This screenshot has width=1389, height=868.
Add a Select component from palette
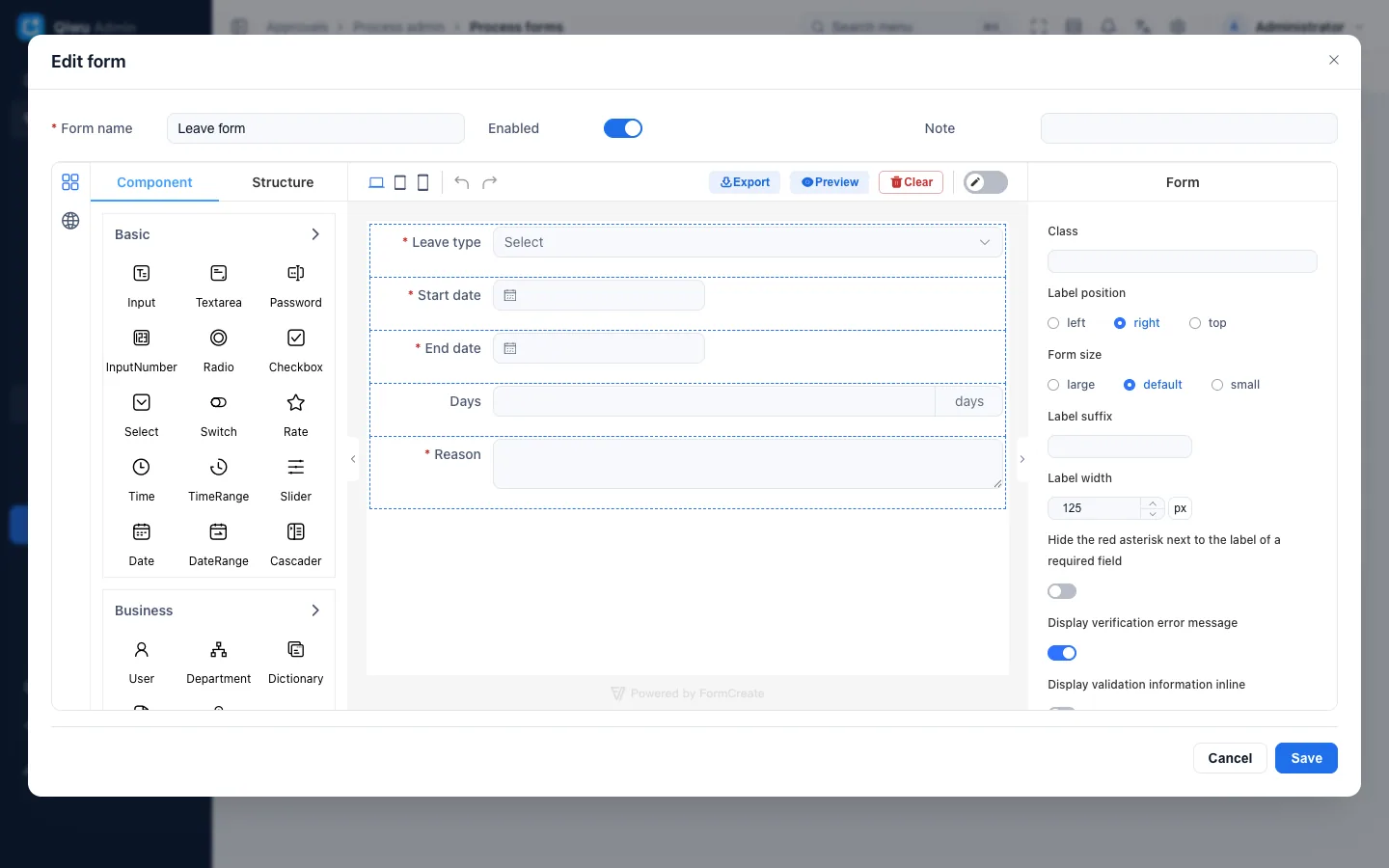(x=142, y=415)
